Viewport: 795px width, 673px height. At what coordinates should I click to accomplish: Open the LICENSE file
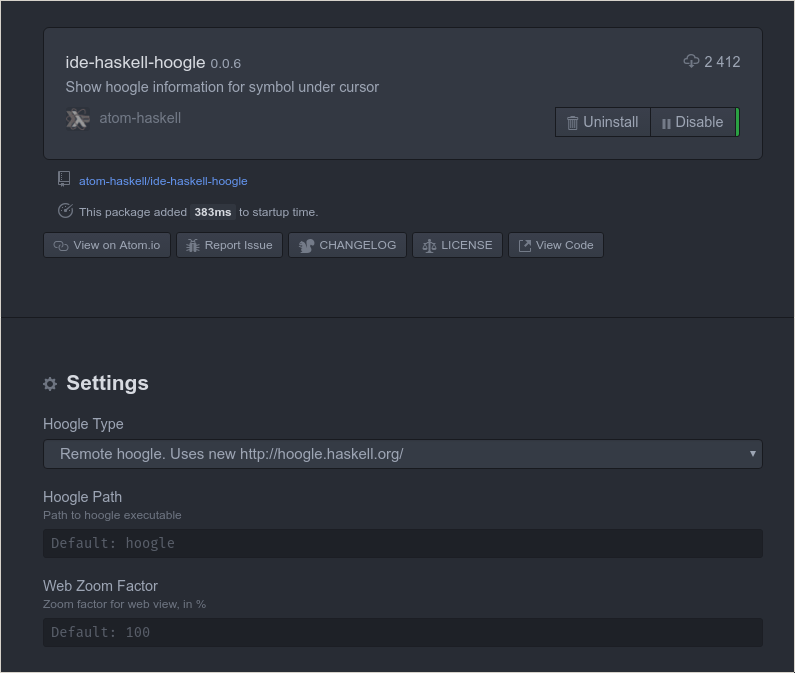(x=457, y=245)
